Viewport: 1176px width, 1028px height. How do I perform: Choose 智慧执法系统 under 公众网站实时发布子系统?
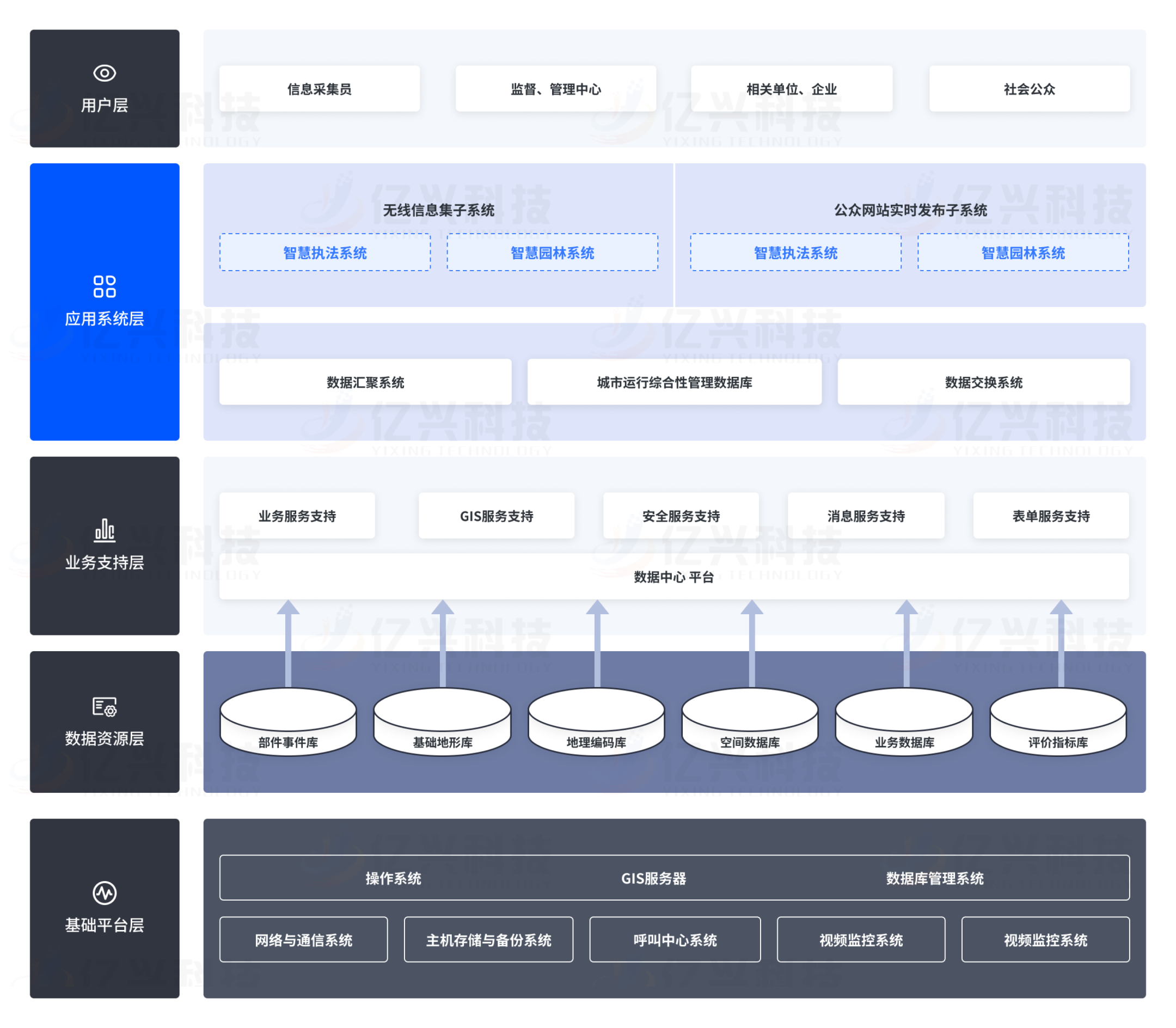[x=795, y=253]
